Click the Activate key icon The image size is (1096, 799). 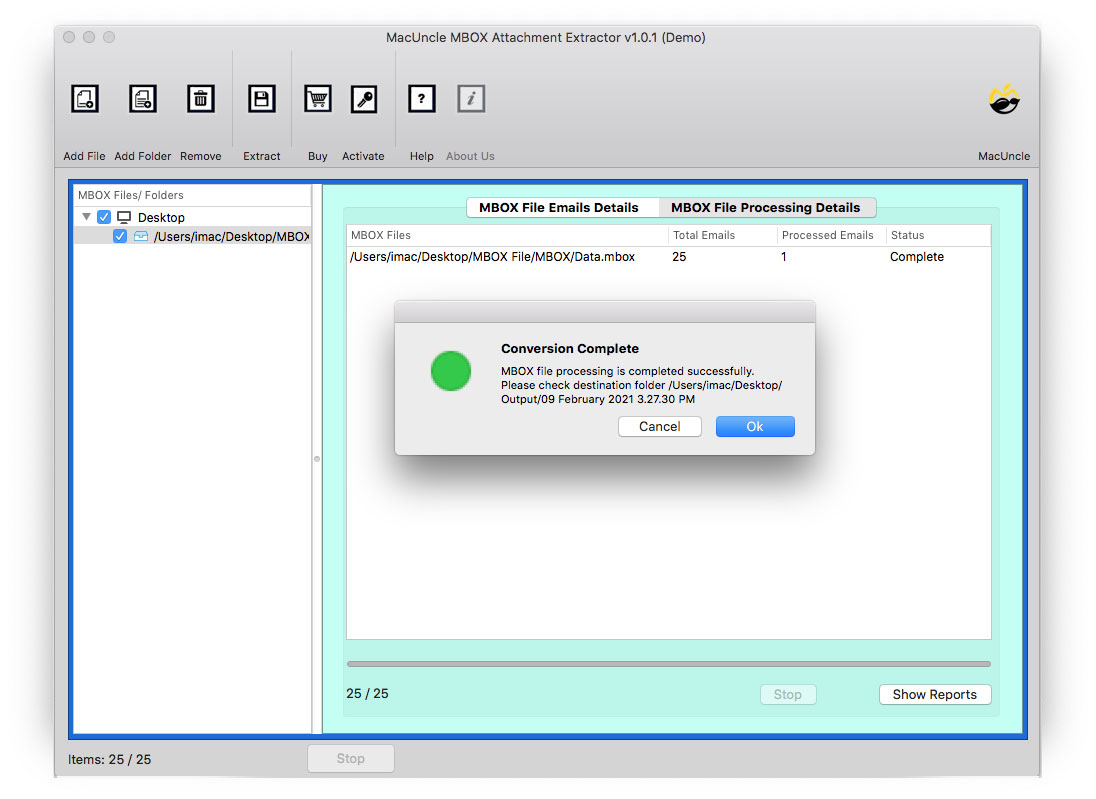click(364, 99)
